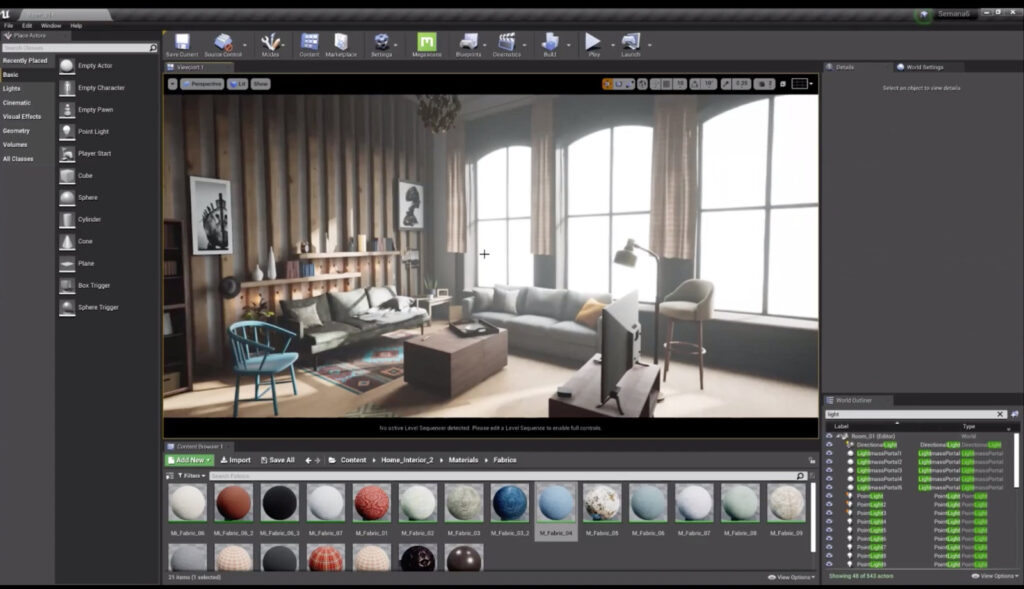Open the Marketplace toolbar icon
1024x589 pixels.
point(341,42)
